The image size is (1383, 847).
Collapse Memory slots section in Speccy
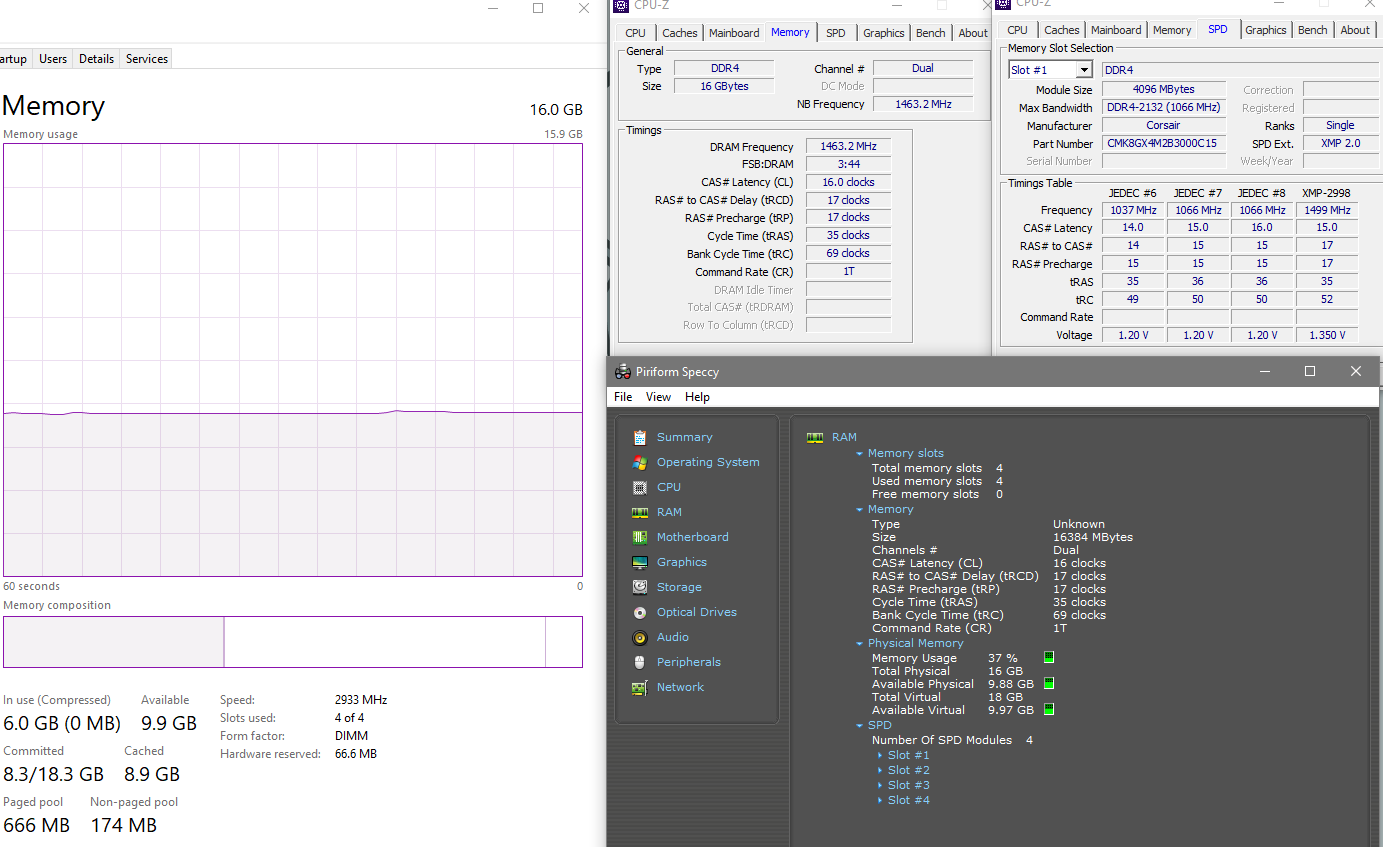point(859,453)
